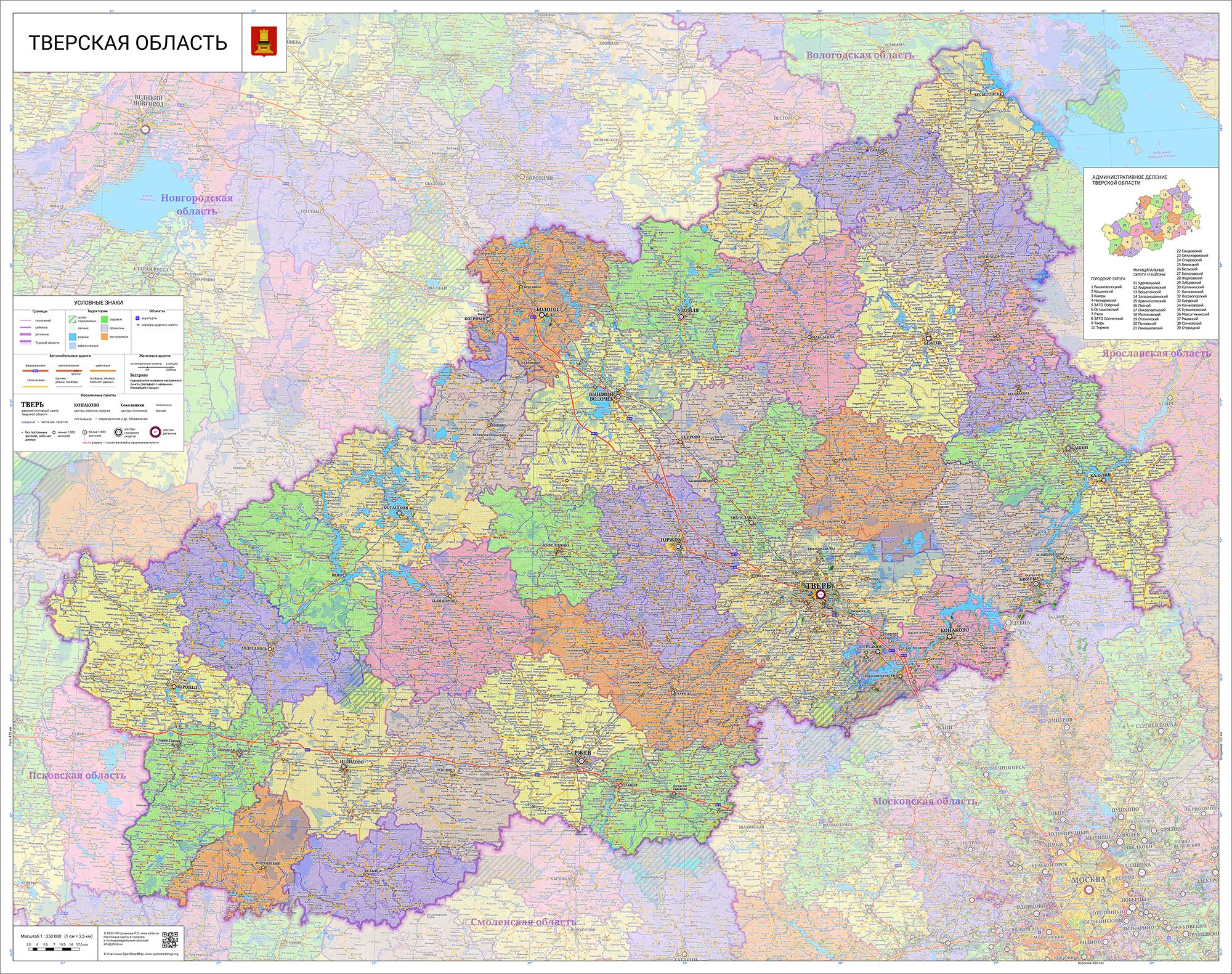This screenshot has height=974, width=1232.
Task: Click the quarries and mines legend symbol
Action: [138, 325]
